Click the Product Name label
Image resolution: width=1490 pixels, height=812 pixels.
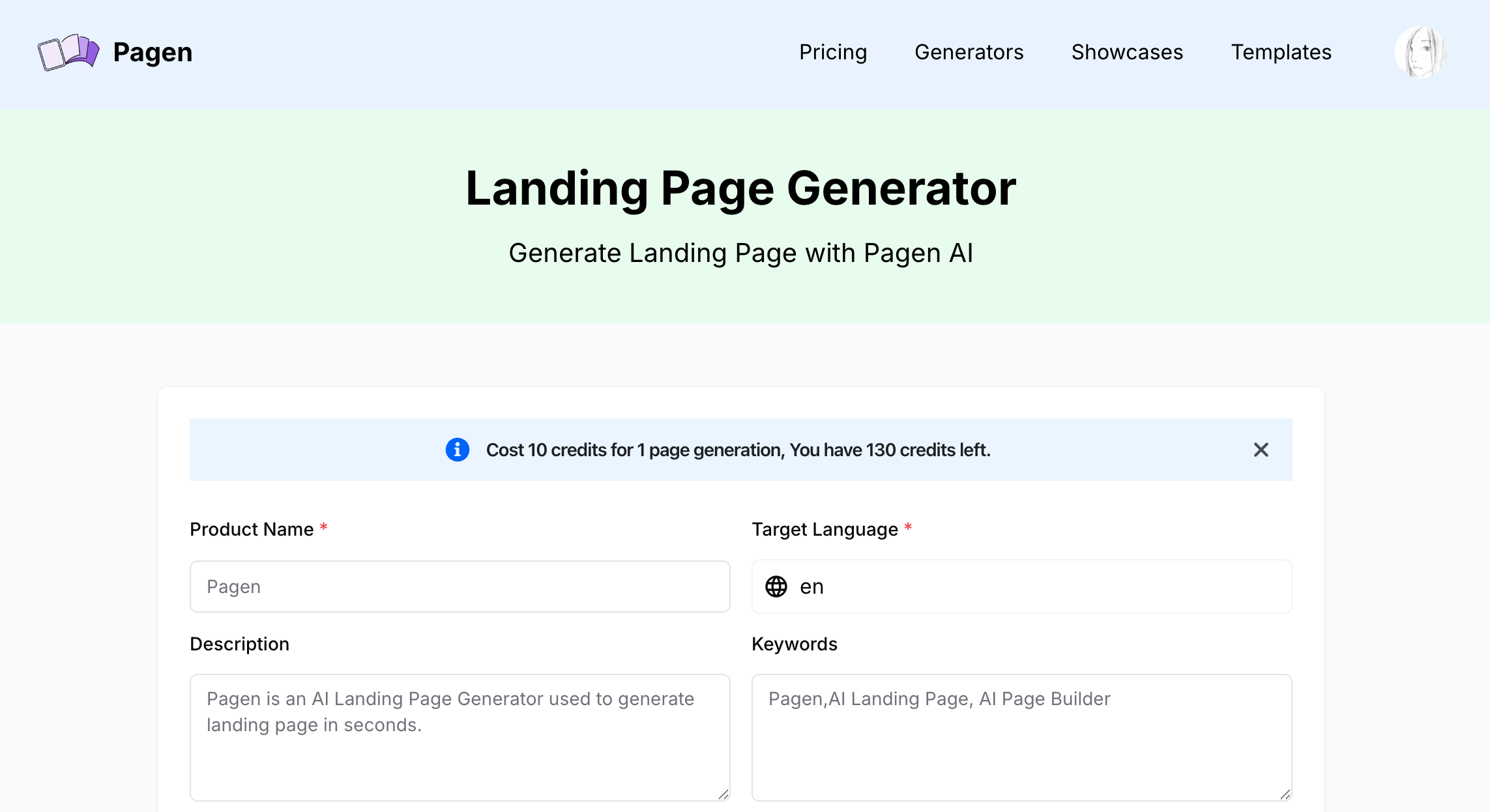pos(252,529)
